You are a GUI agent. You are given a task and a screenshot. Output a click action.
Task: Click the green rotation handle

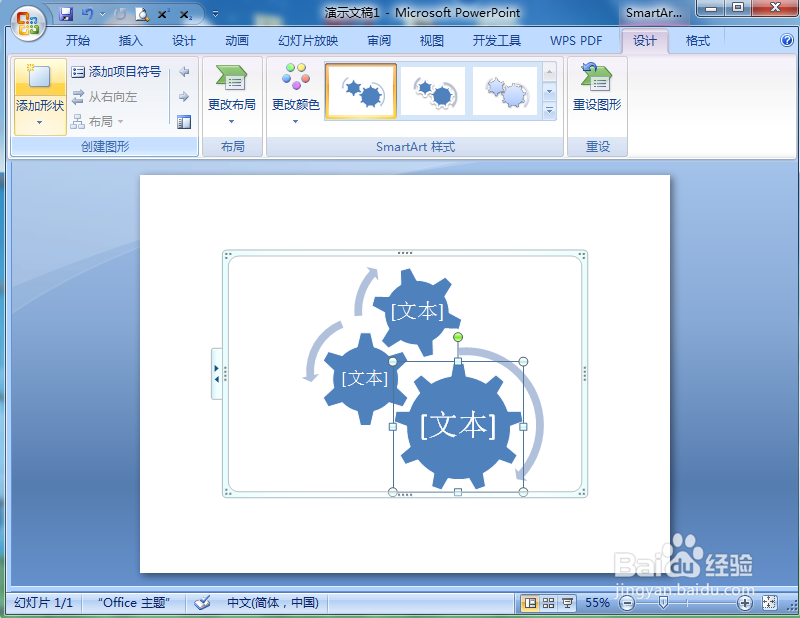[458, 337]
